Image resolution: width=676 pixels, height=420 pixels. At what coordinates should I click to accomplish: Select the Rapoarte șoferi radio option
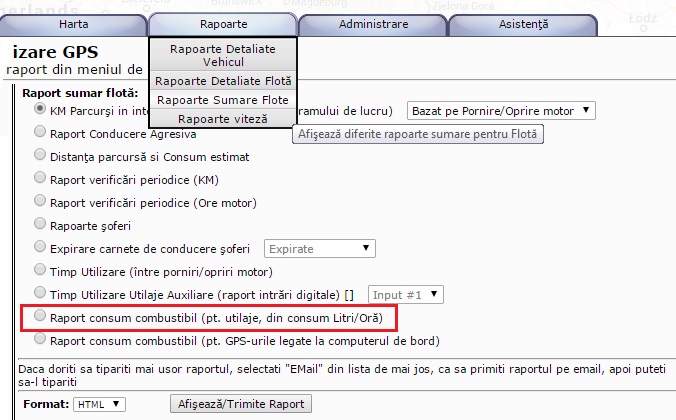(x=40, y=224)
